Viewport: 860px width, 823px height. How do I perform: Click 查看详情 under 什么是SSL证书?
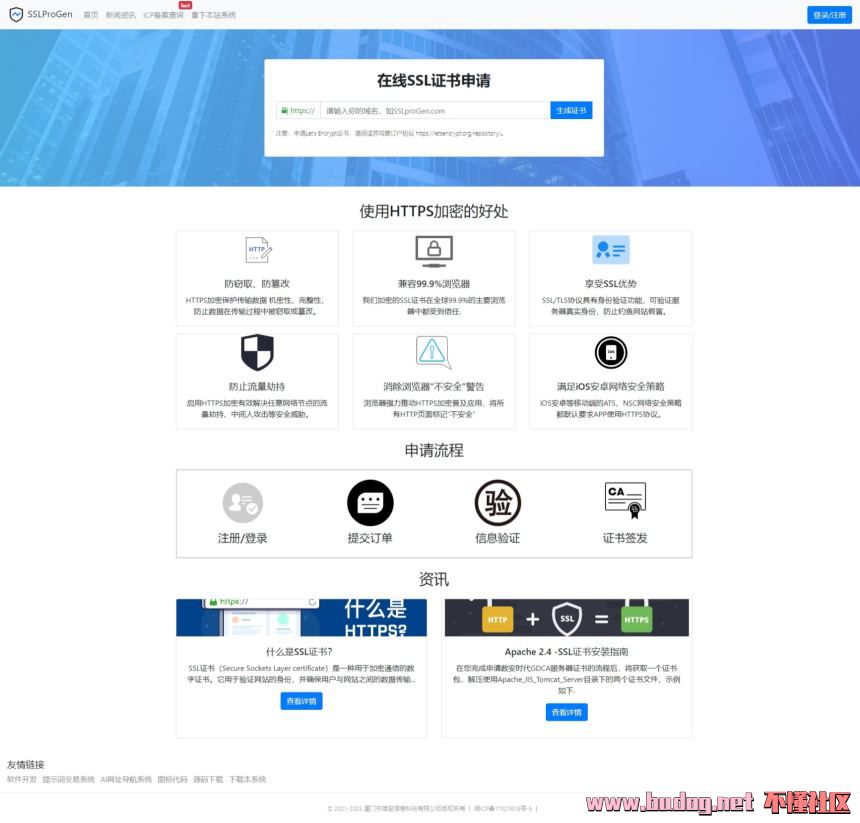point(301,701)
